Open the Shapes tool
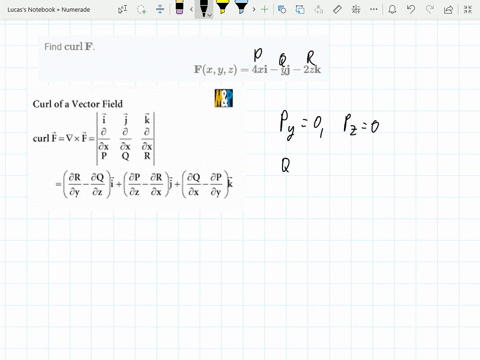Viewport: 480px width, 360px height. coord(282,9)
